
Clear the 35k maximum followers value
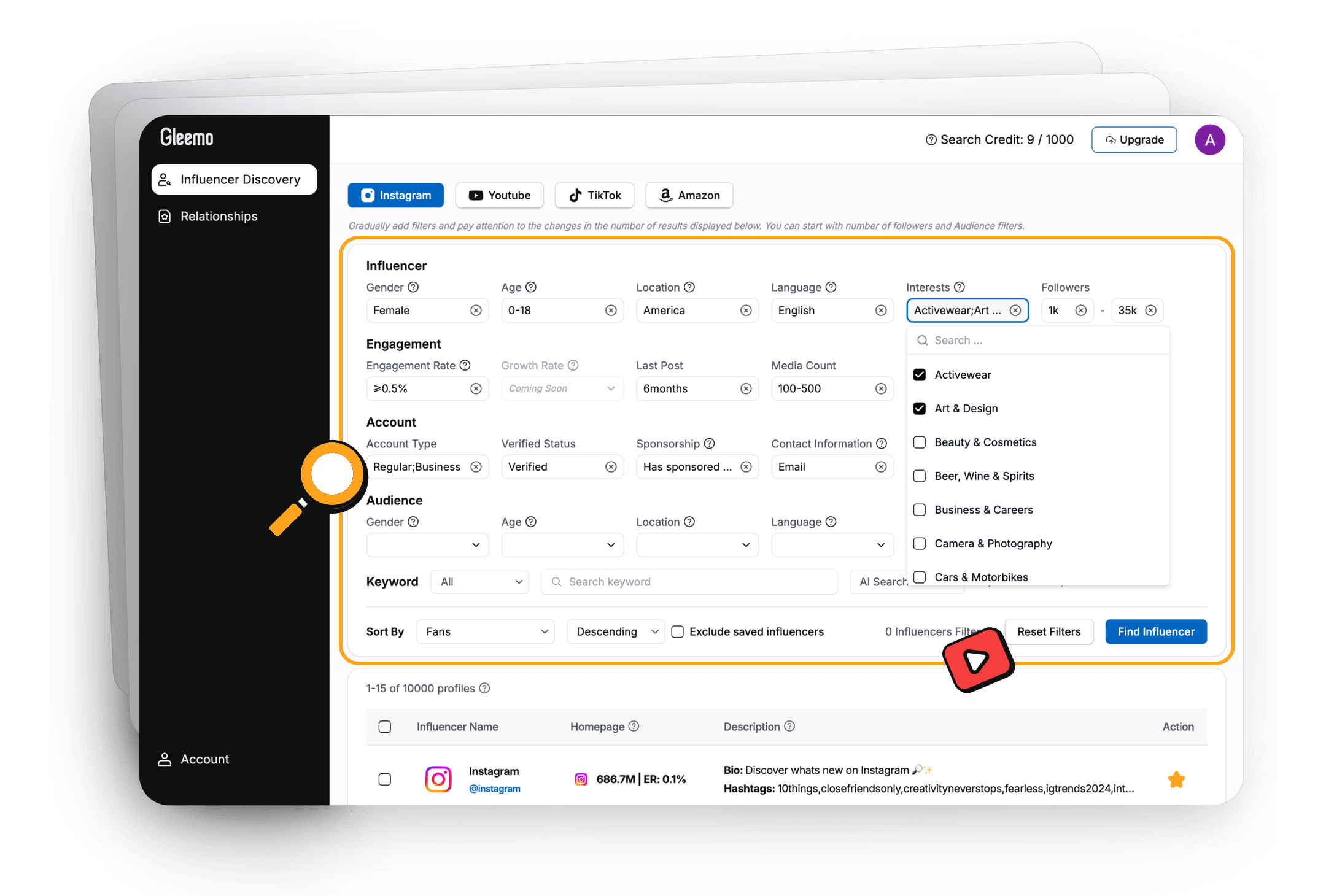(1151, 311)
